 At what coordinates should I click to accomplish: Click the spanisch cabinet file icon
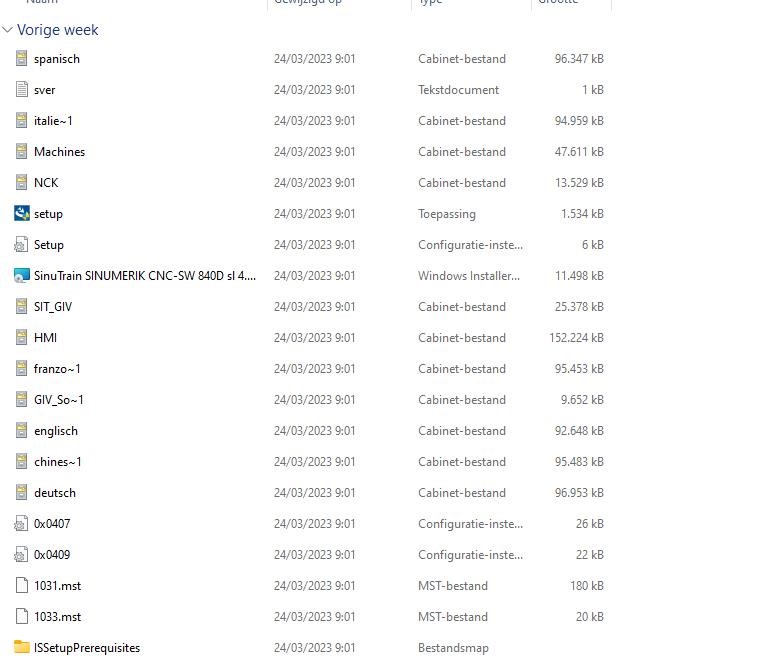pyautogui.click(x=22, y=59)
